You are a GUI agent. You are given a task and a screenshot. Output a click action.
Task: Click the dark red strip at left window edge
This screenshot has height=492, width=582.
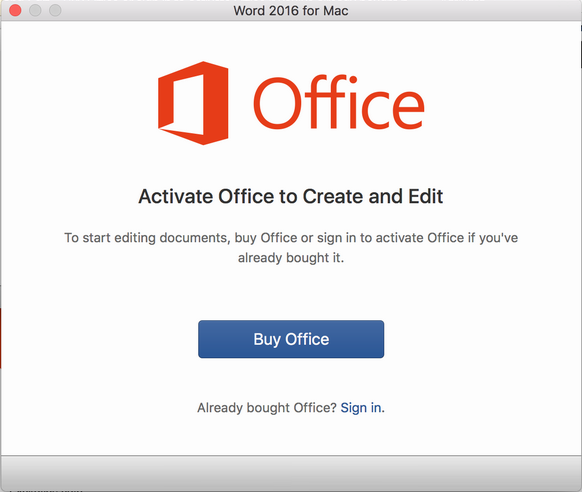pyautogui.click(x=1, y=338)
